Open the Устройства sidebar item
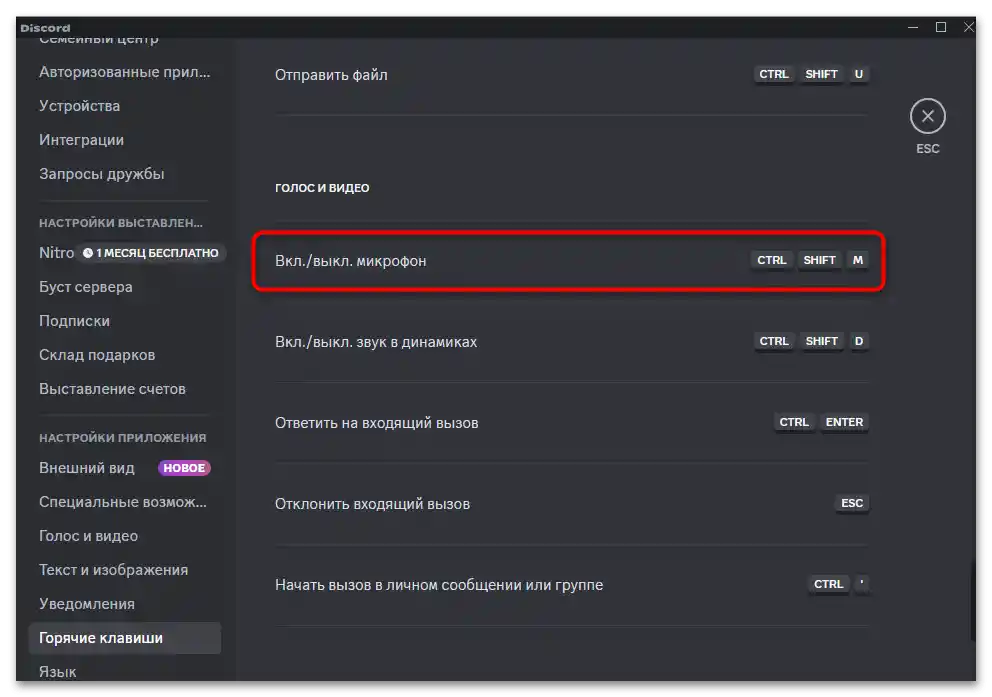This screenshot has height=697, width=992. click(x=79, y=106)
